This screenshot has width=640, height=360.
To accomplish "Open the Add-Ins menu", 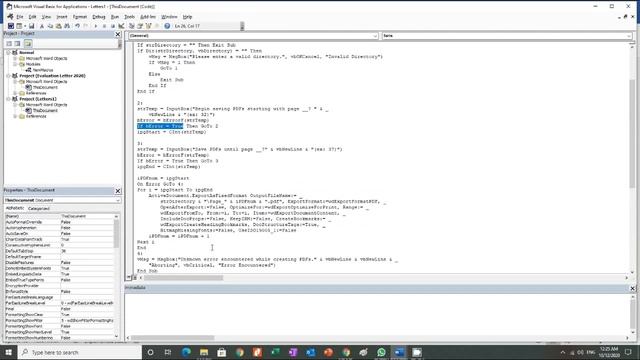I will (x=148, y=17).
